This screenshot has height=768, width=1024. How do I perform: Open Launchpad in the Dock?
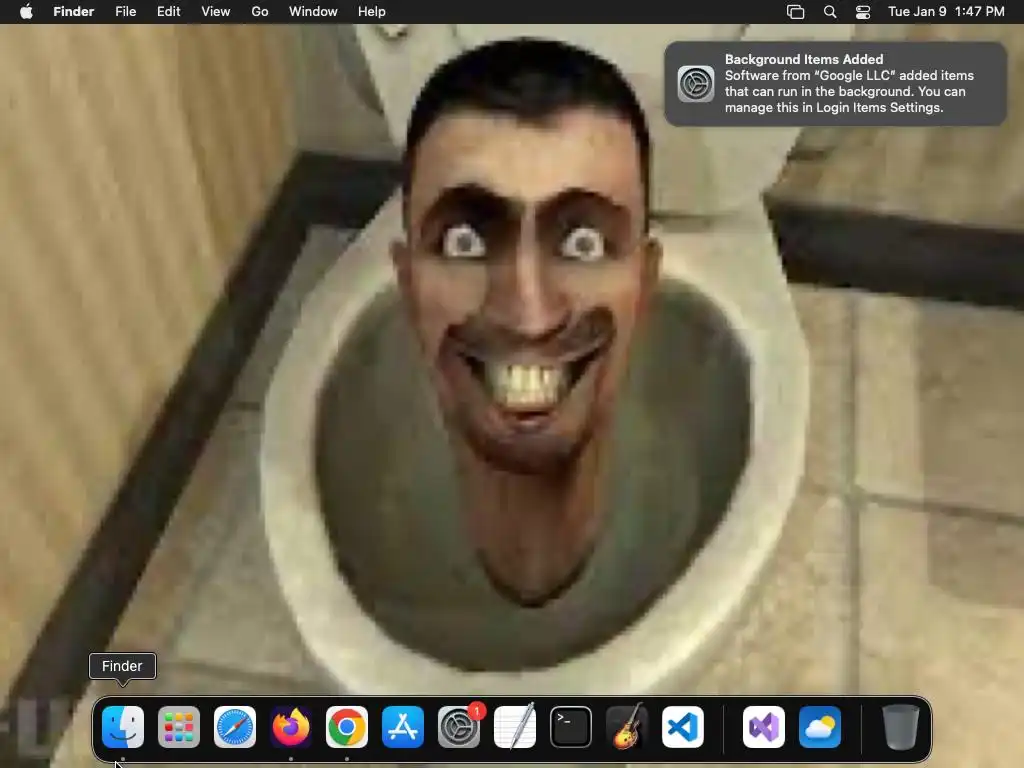click(179, 727)
